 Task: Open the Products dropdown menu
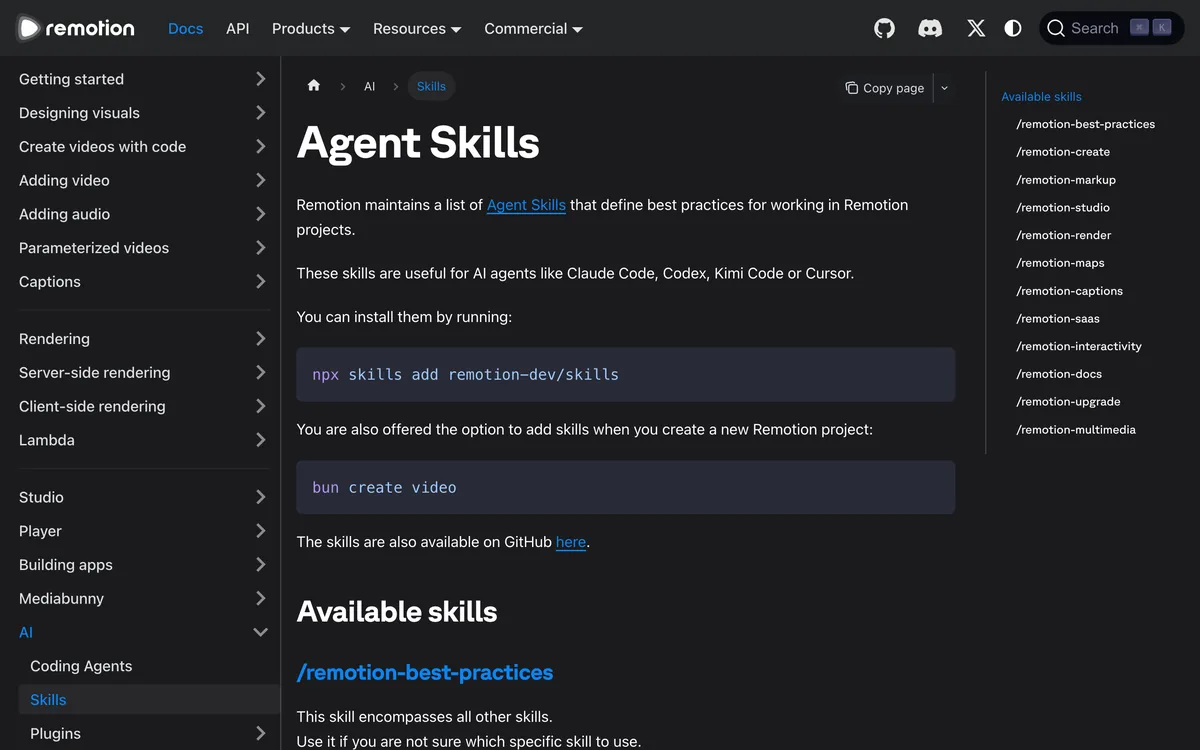click(x=311, y=28)
